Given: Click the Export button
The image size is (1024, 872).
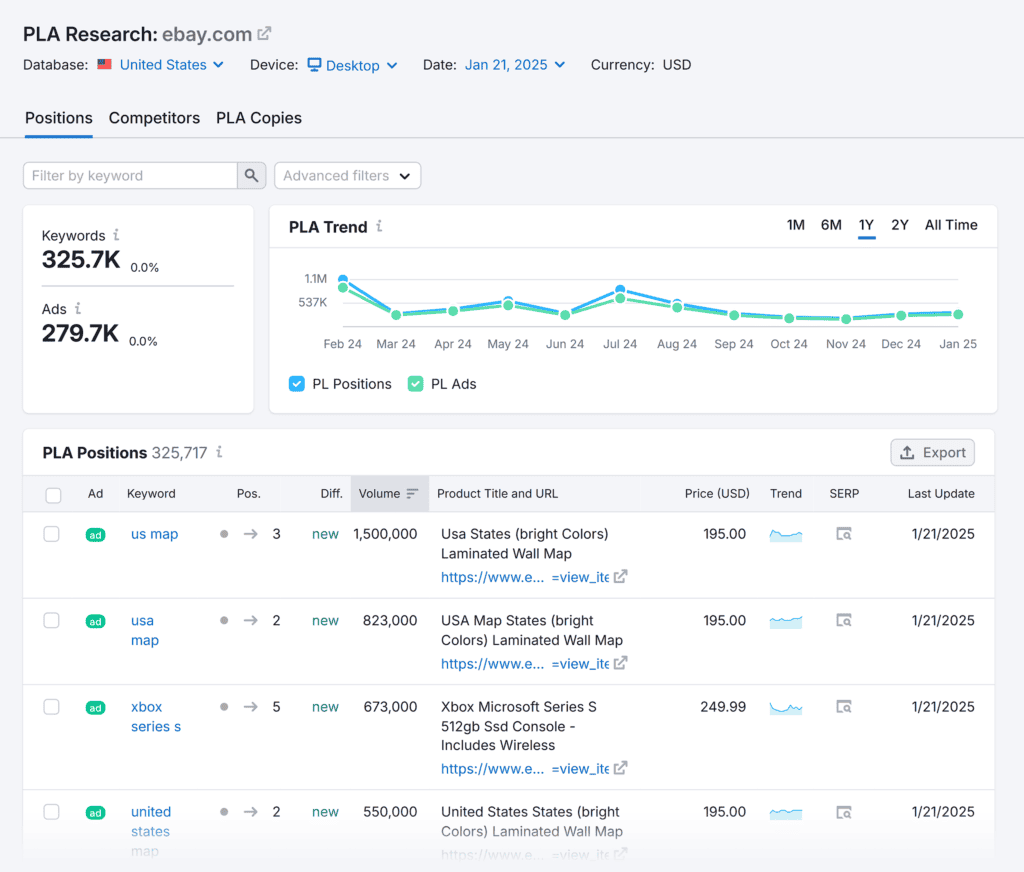Looking at the screenshot, I should (x=932, y=453).
